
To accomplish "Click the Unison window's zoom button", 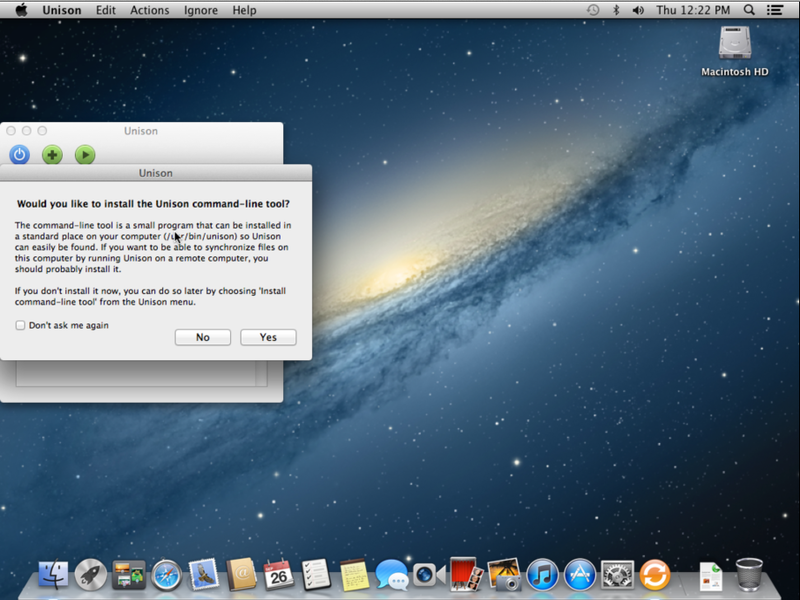I will 42,131.
